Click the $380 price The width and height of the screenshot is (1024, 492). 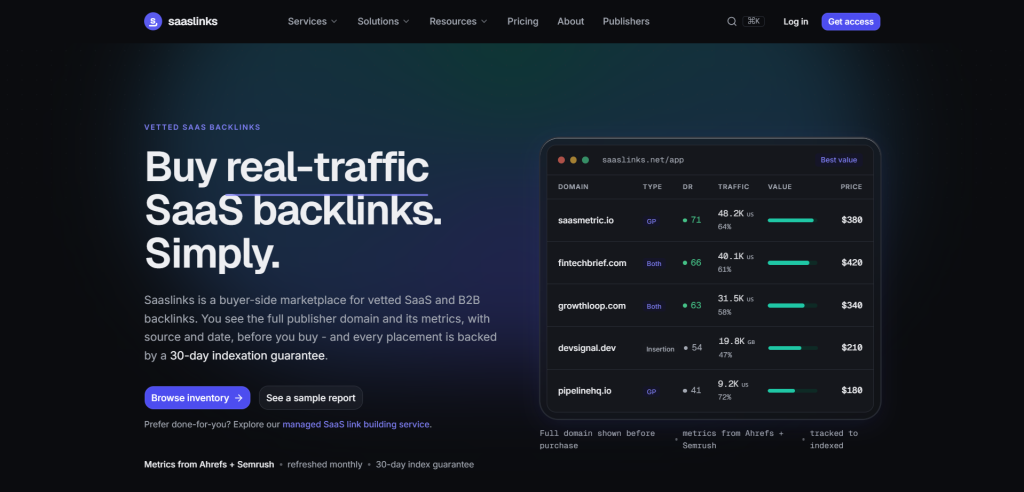[852, 220]
